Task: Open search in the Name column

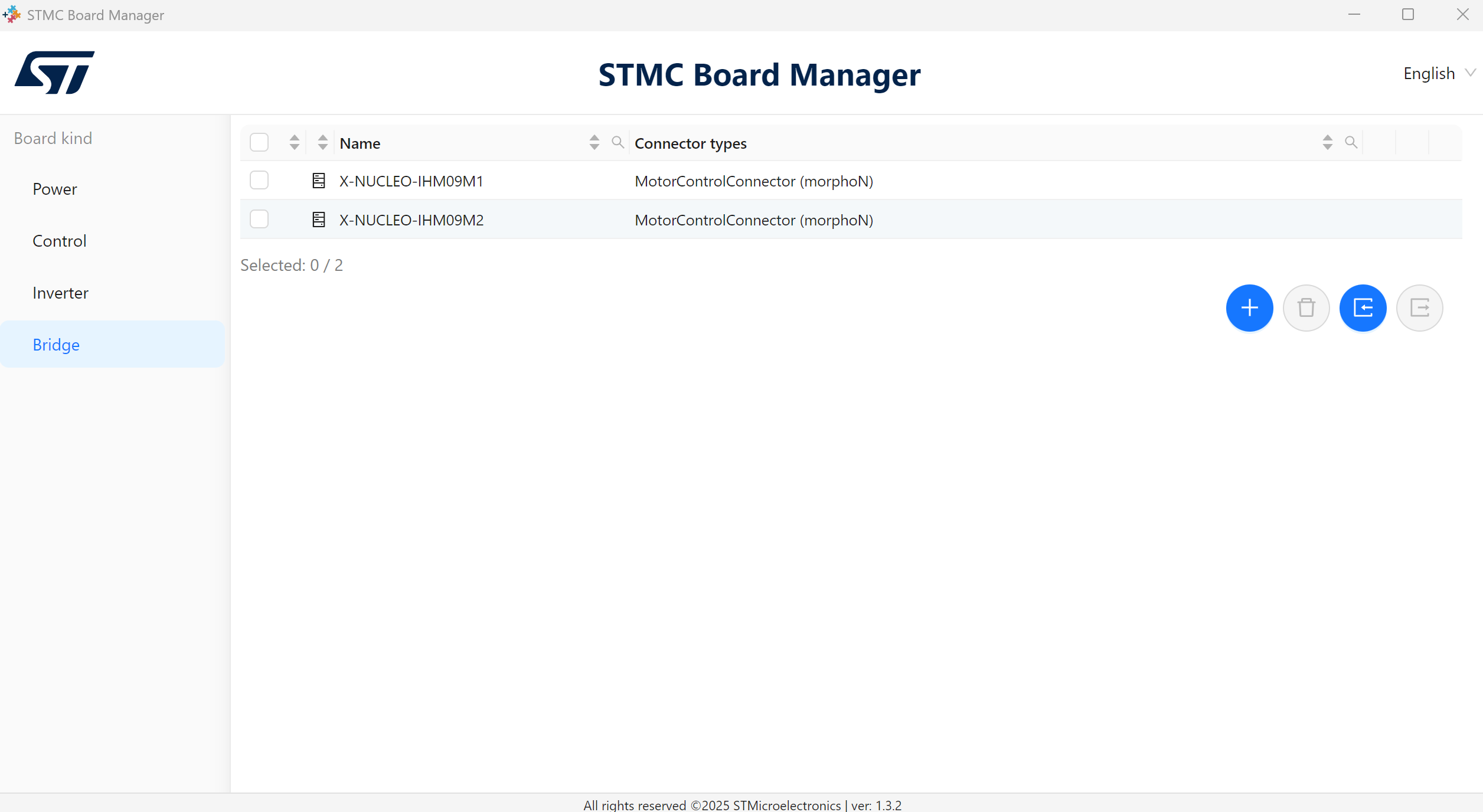Action: (x=618, y=142)
